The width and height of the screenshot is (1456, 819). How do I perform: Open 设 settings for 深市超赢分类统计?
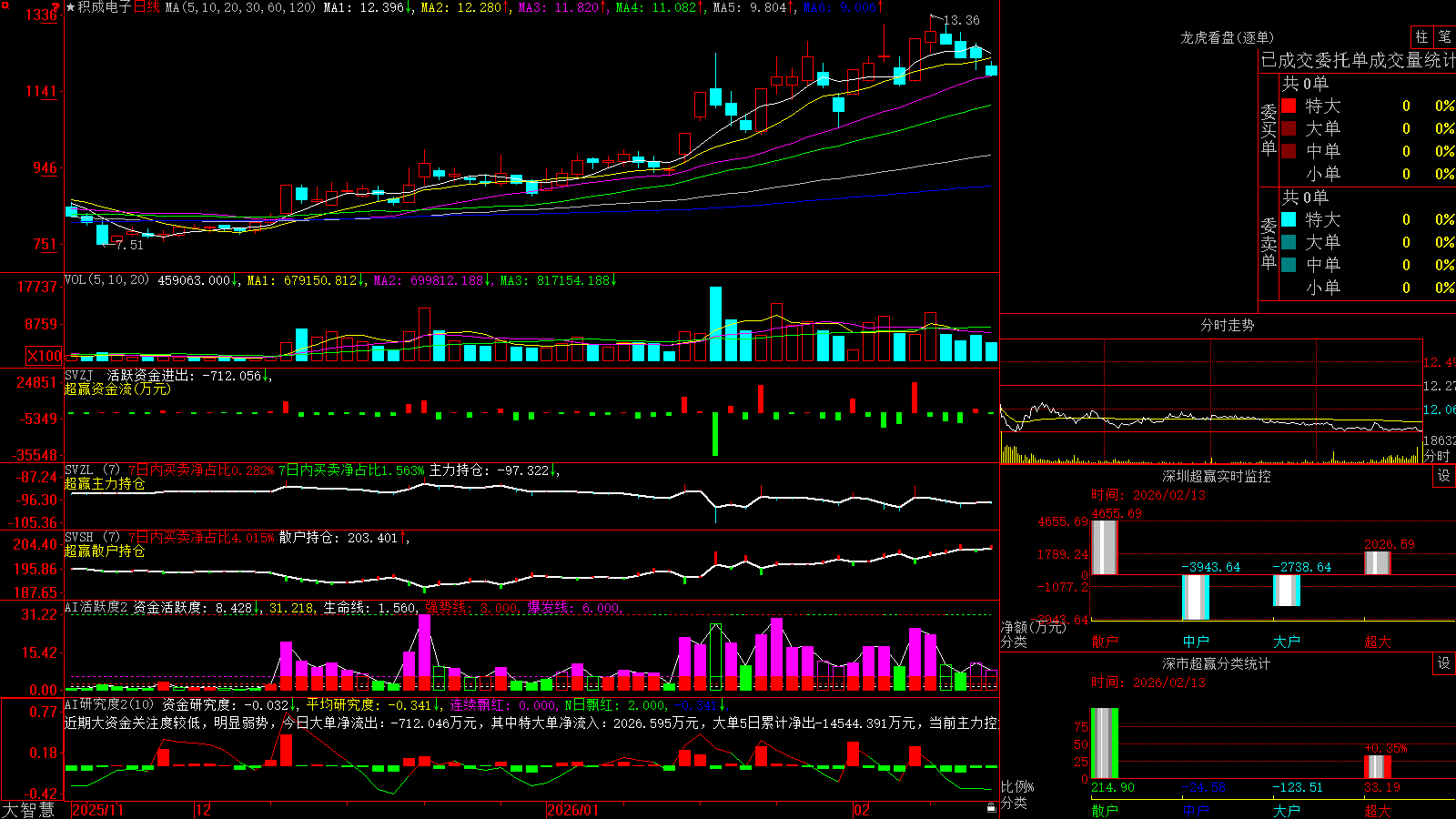pyautogui.click(x=1444, y=663)
